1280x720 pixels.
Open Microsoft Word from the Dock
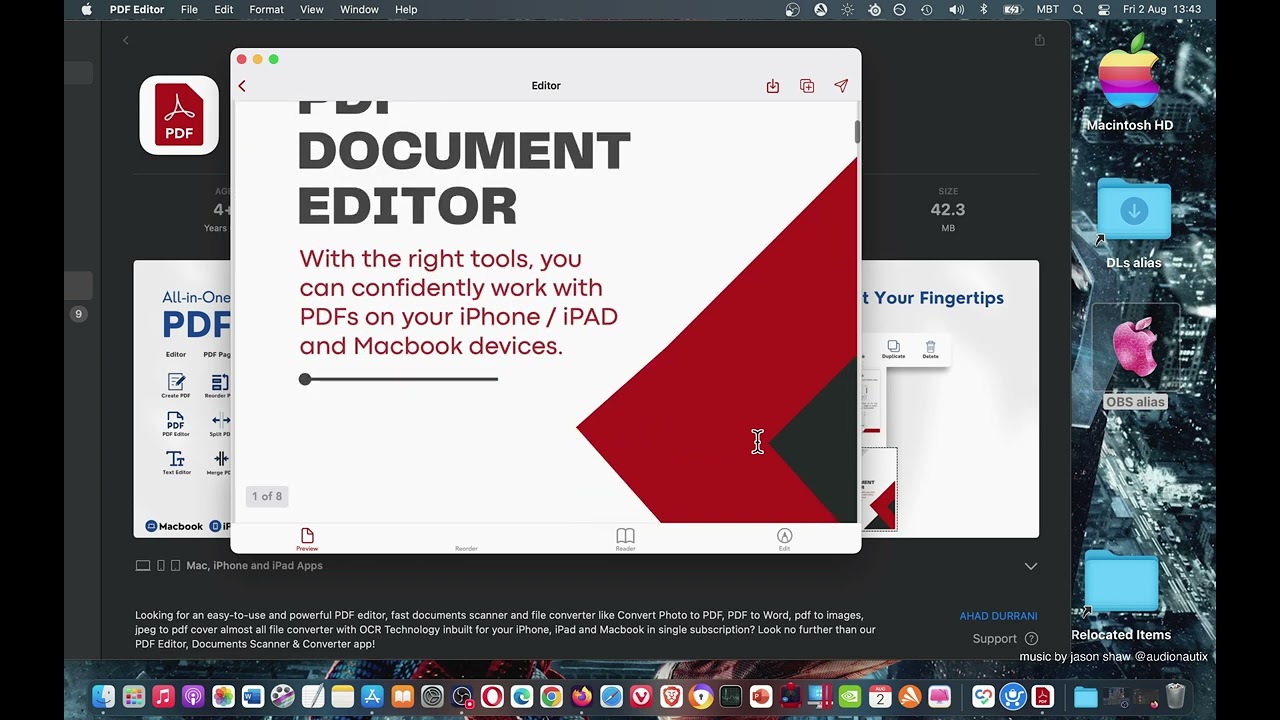tap(252, 696)
